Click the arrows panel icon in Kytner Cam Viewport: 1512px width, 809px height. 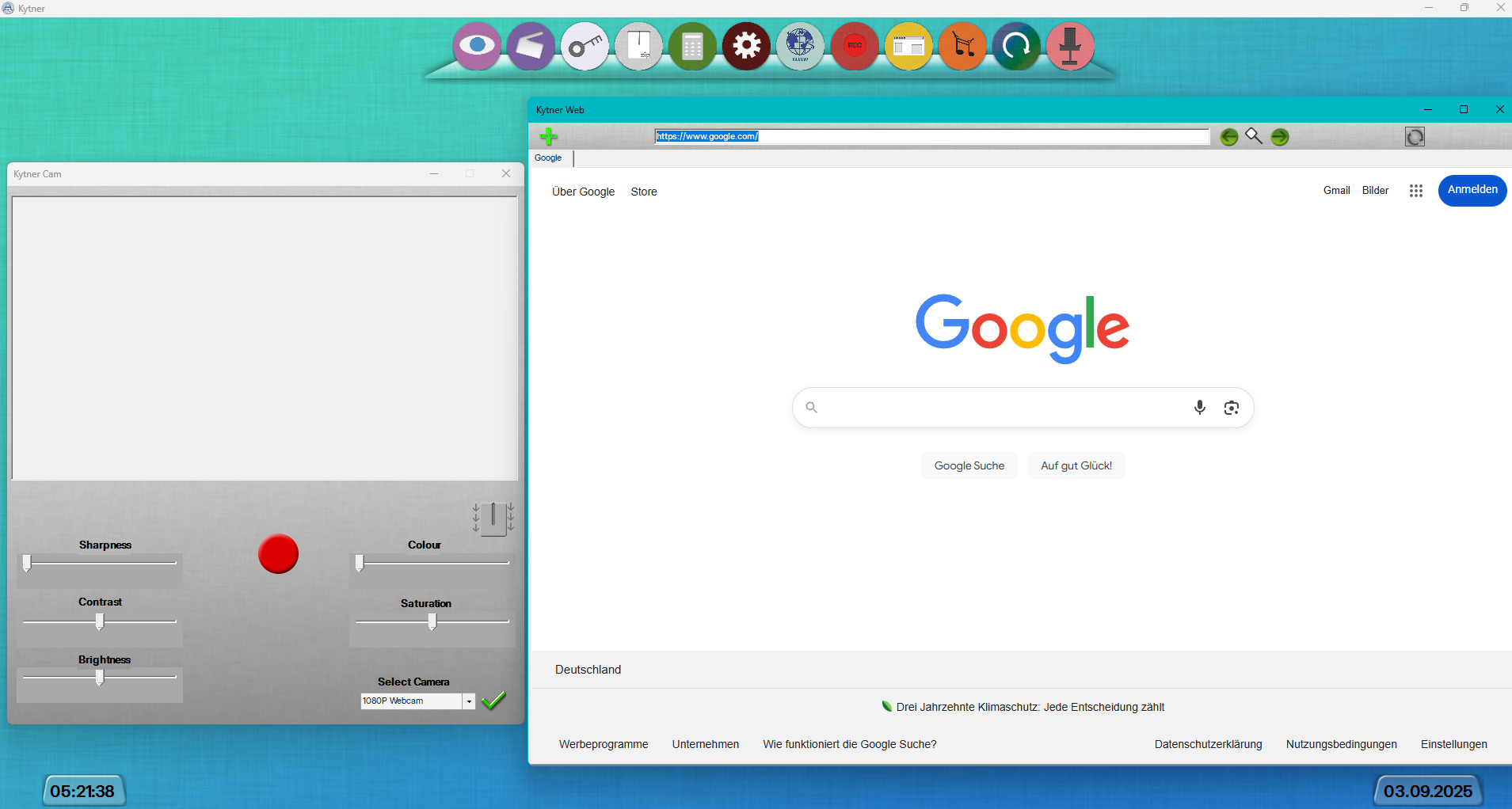pyautogui.click(x=493, y=518)
